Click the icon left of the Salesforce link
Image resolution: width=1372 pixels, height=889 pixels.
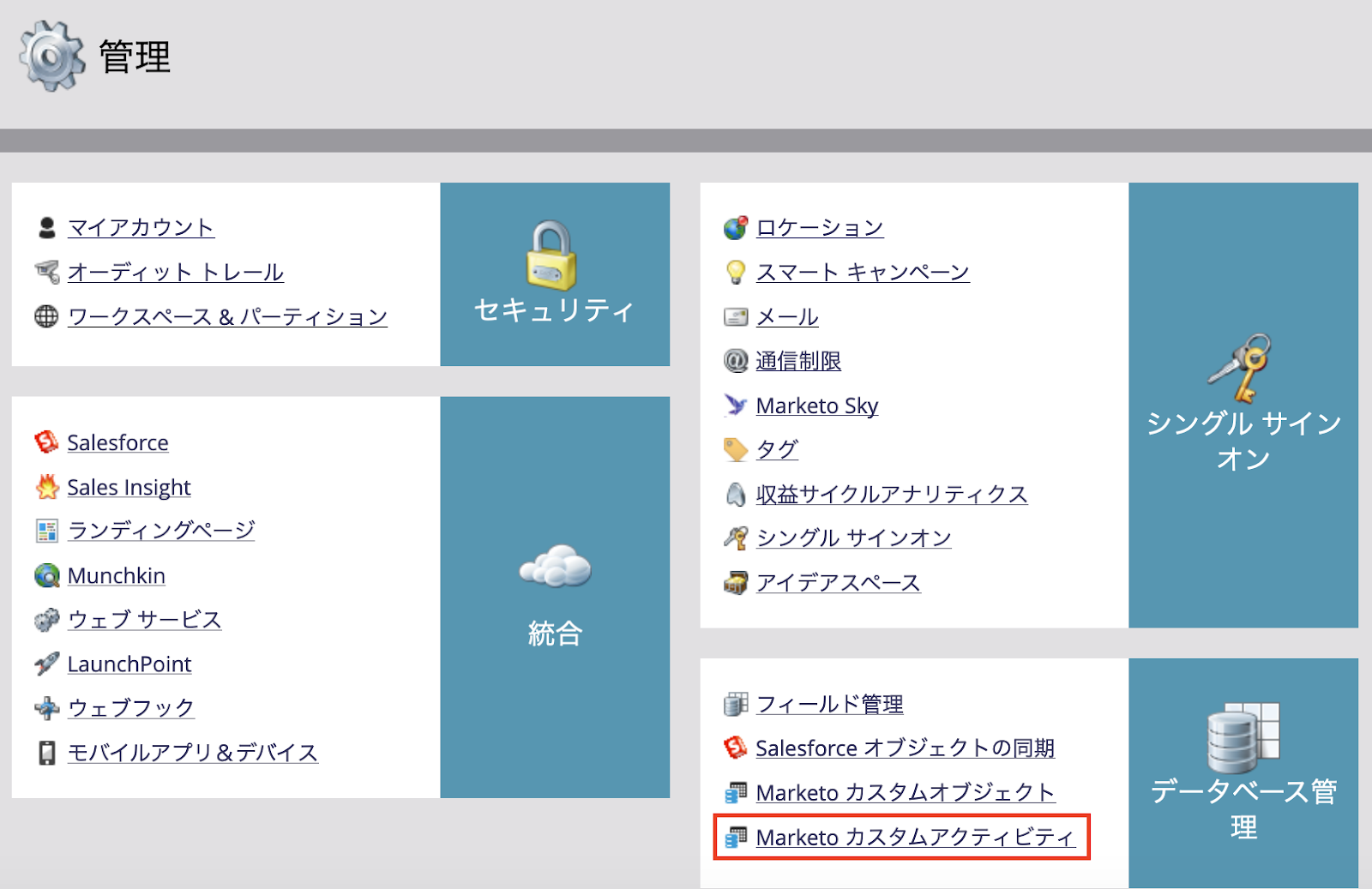pyautogui.click(x=46, y=442)
